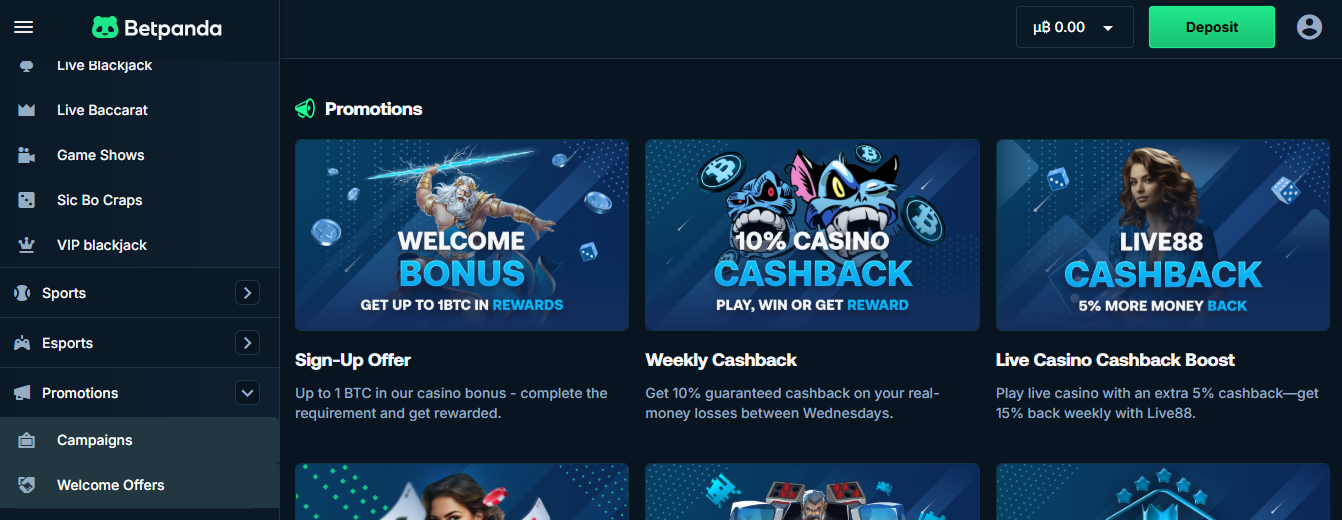Click the Betpanda panda logo
The height and width of the screenshot is (520, 1342).
[x=105, y=28]
